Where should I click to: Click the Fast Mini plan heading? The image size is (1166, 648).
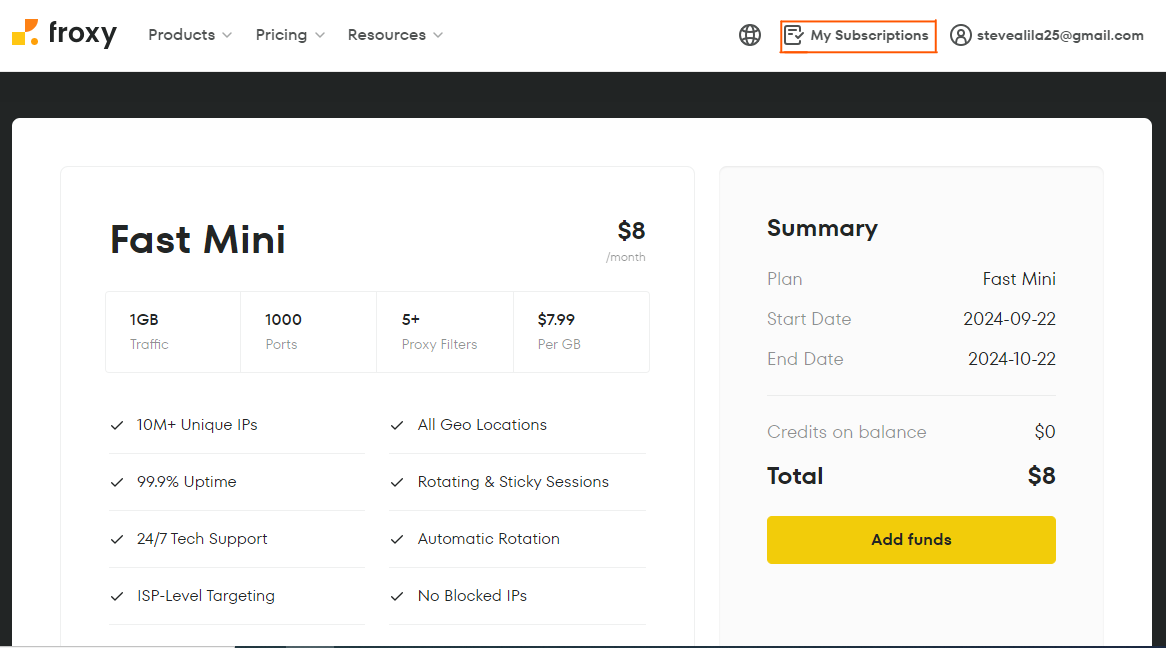pyautogui.click(x=198, y=240)
